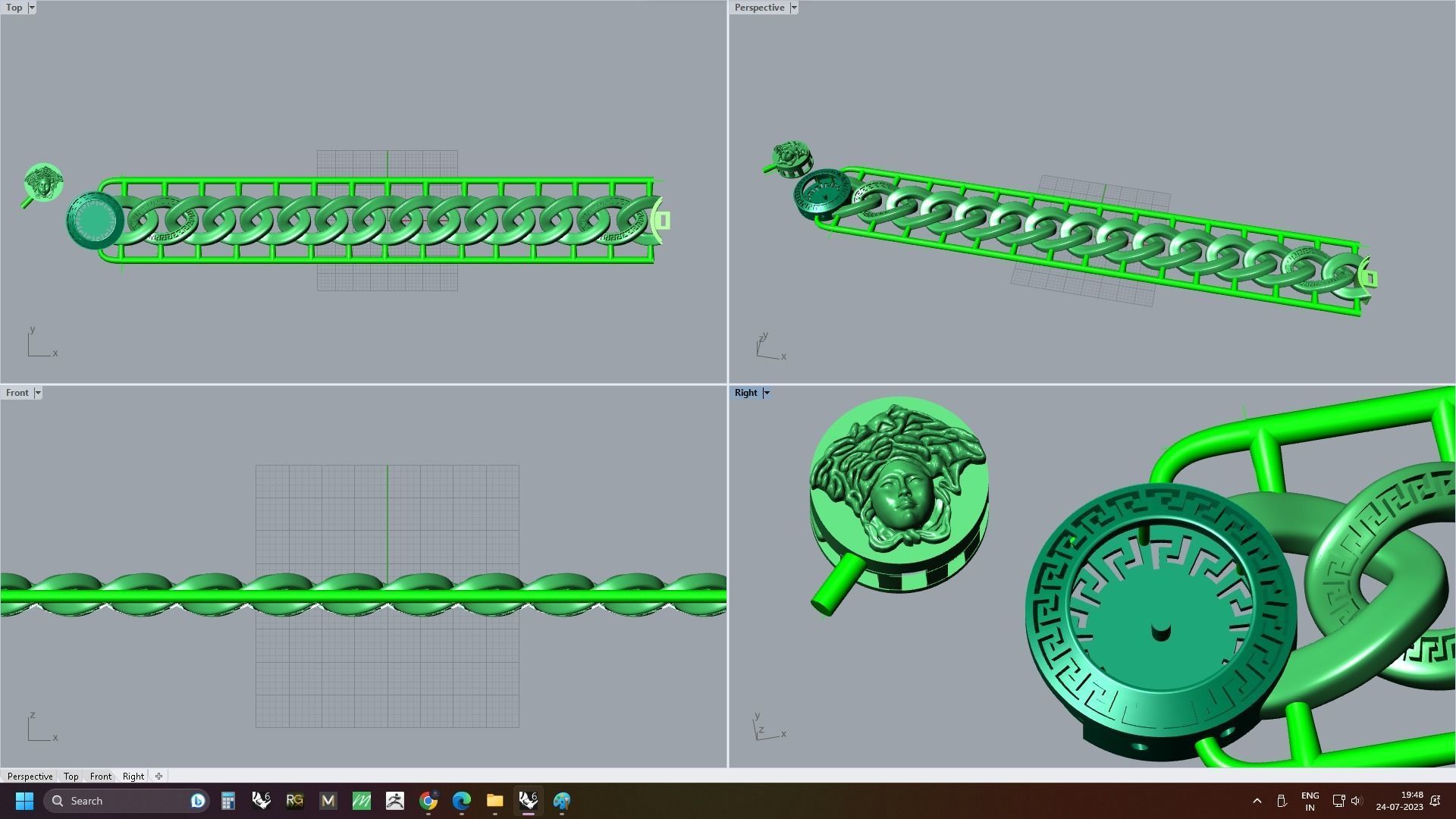
Task: Click the Top viewport title label
Action: [x=14, y=8]
